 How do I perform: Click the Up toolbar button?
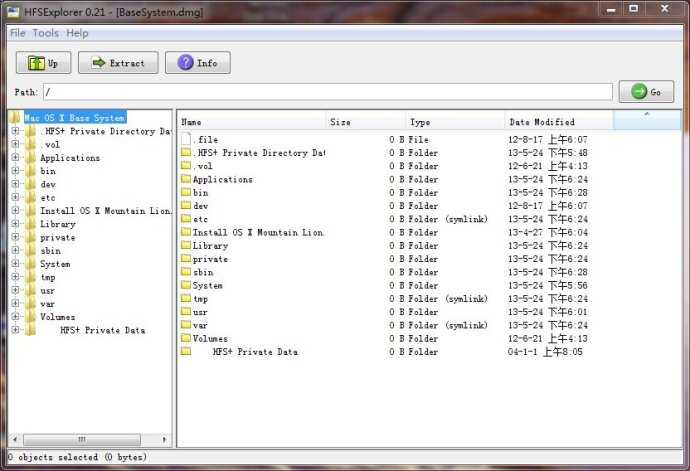44,63
